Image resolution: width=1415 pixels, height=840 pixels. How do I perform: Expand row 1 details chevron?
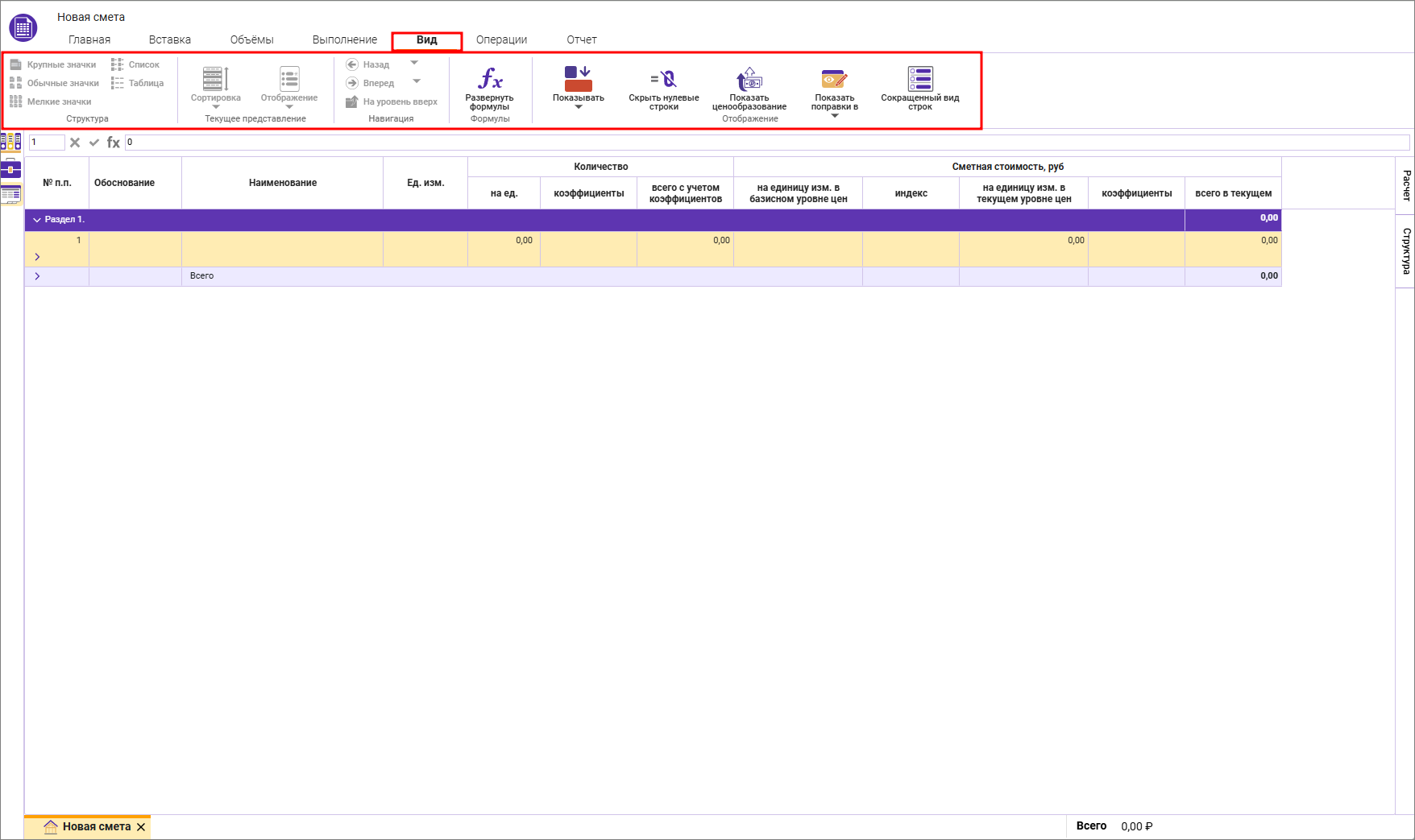(37, 257)
